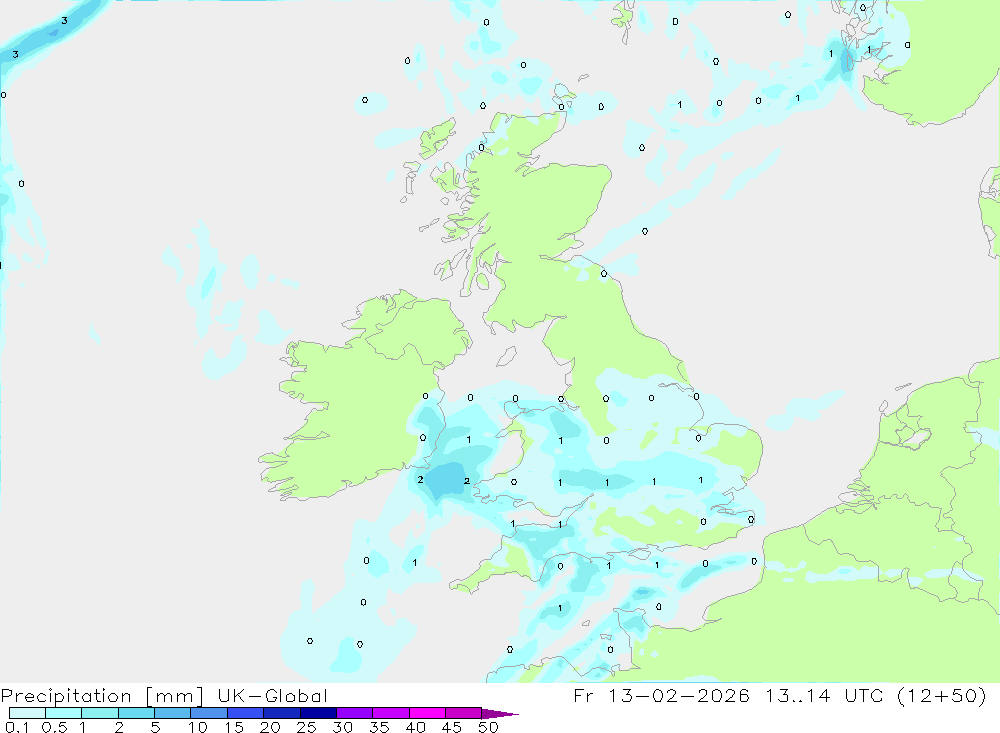Image resolution: width=1000 pixels, height=733 pixels.
Task: Click the legend label '50'
Action: click(488, 727)
